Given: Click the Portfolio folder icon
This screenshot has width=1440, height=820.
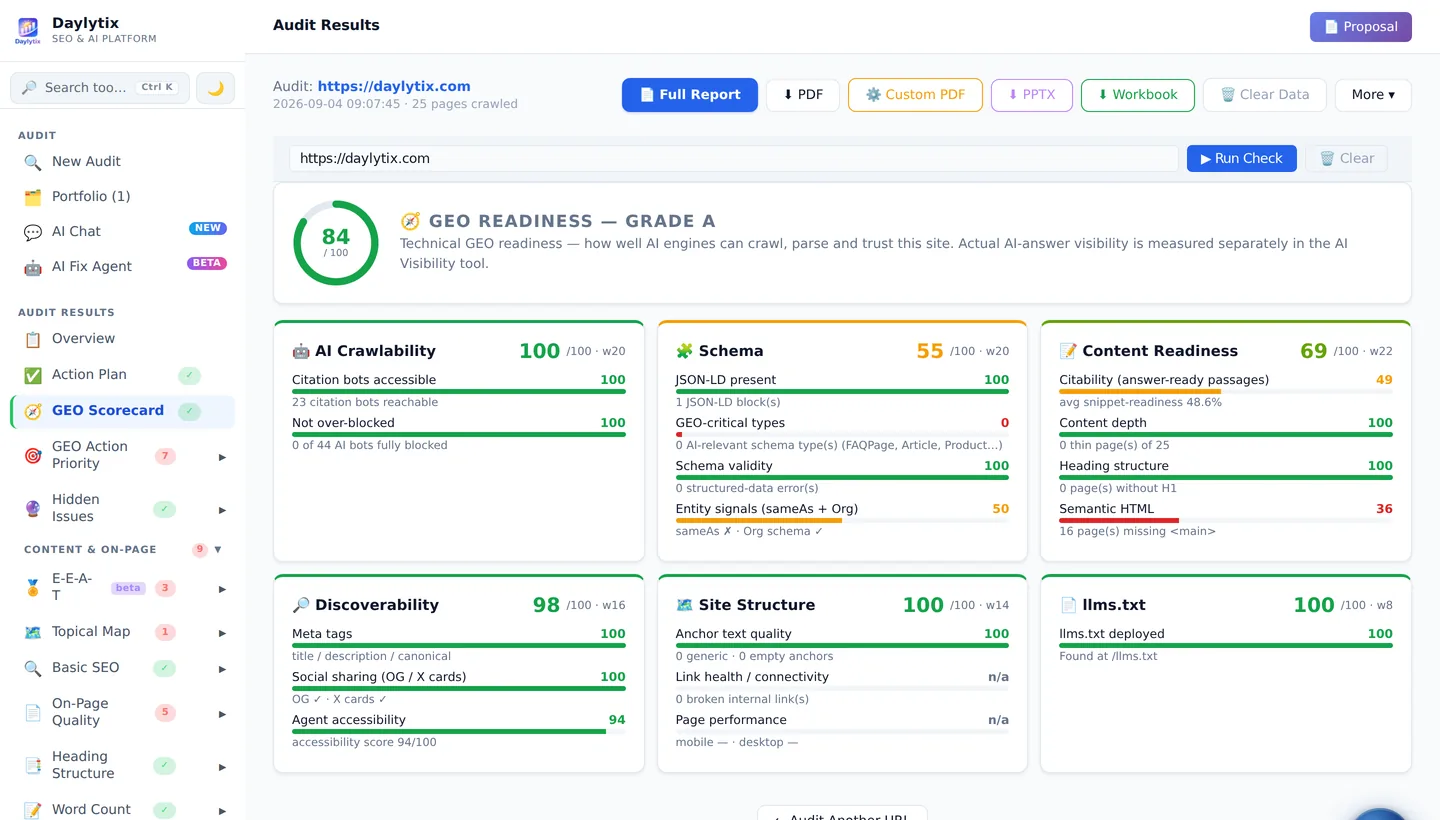Looking at the screenshot, I should pyautogui.click(x=33, y=197).
